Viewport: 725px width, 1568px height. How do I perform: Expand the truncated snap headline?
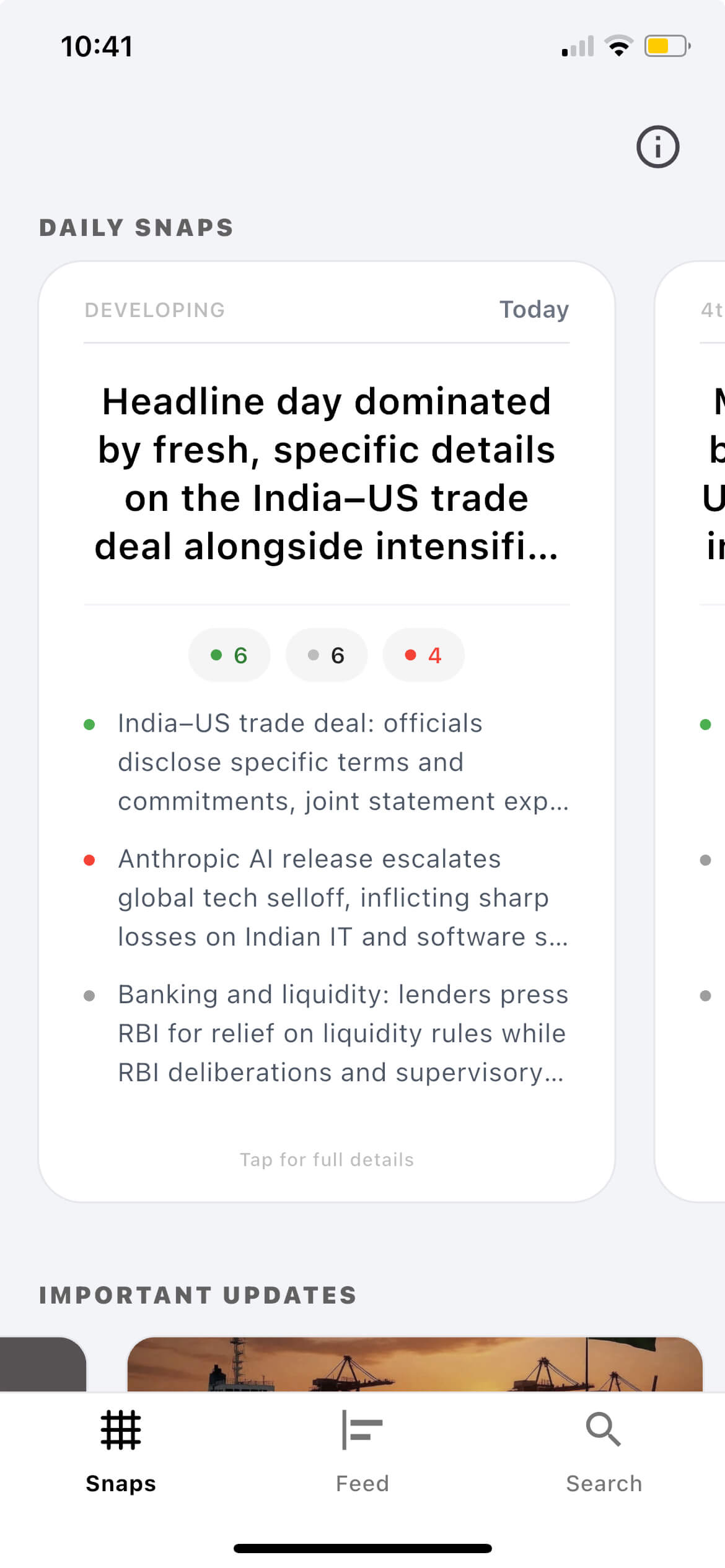coord(327,474)
